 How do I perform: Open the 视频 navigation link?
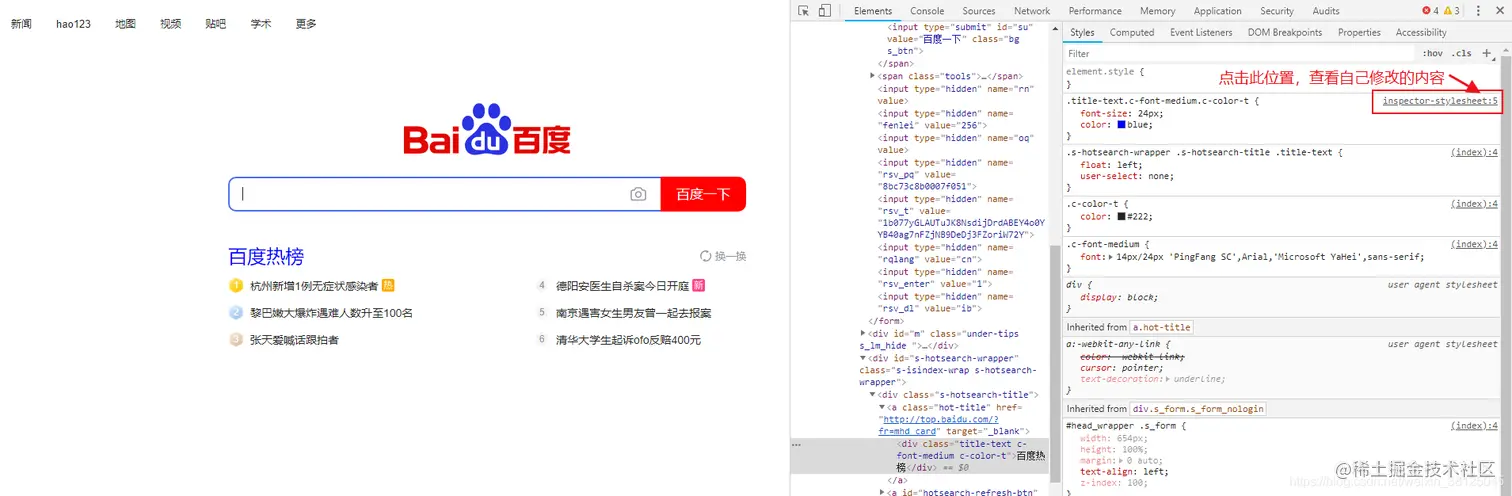point(170,23)
